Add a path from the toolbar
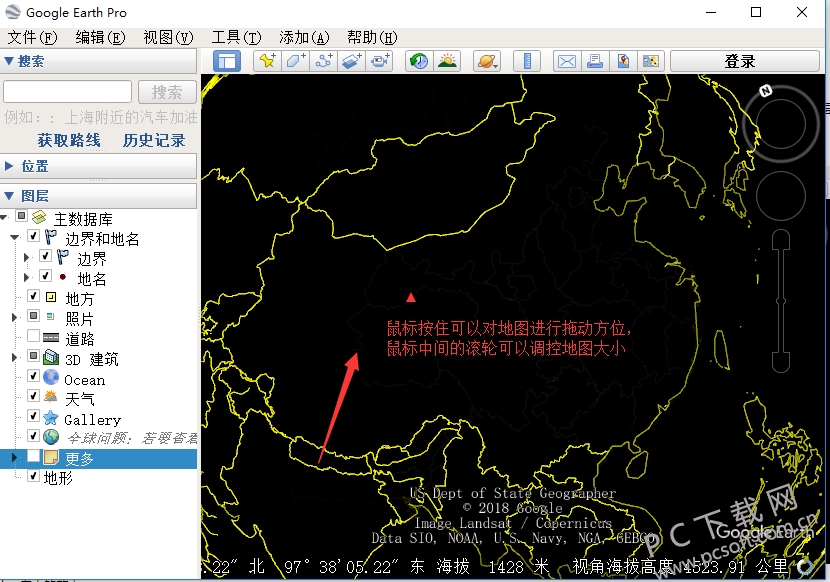The height and width of the screenshot is (582, 830). click(323, 61)
